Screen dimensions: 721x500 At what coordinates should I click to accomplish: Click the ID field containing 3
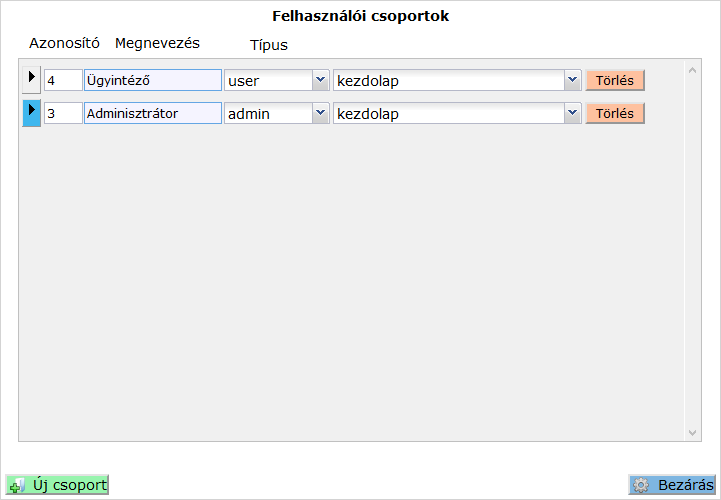tap(62, 114)
